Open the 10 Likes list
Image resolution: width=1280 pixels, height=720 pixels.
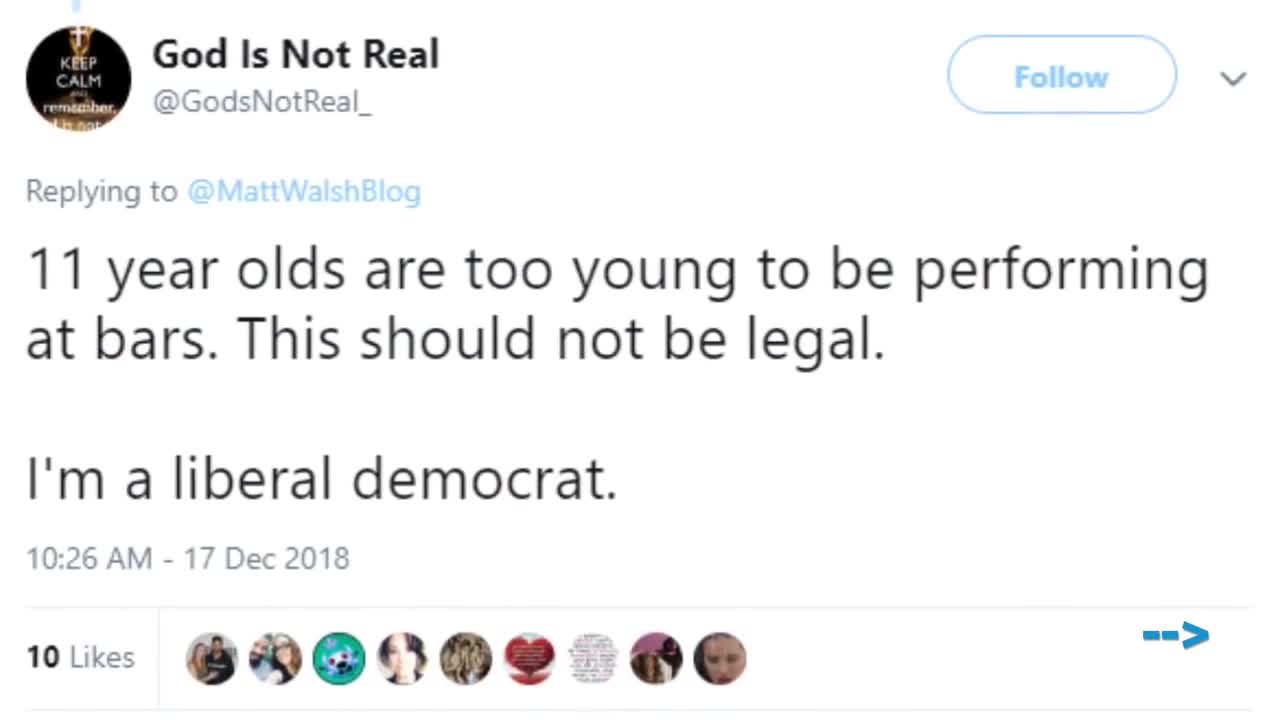[x=80, y=657]
